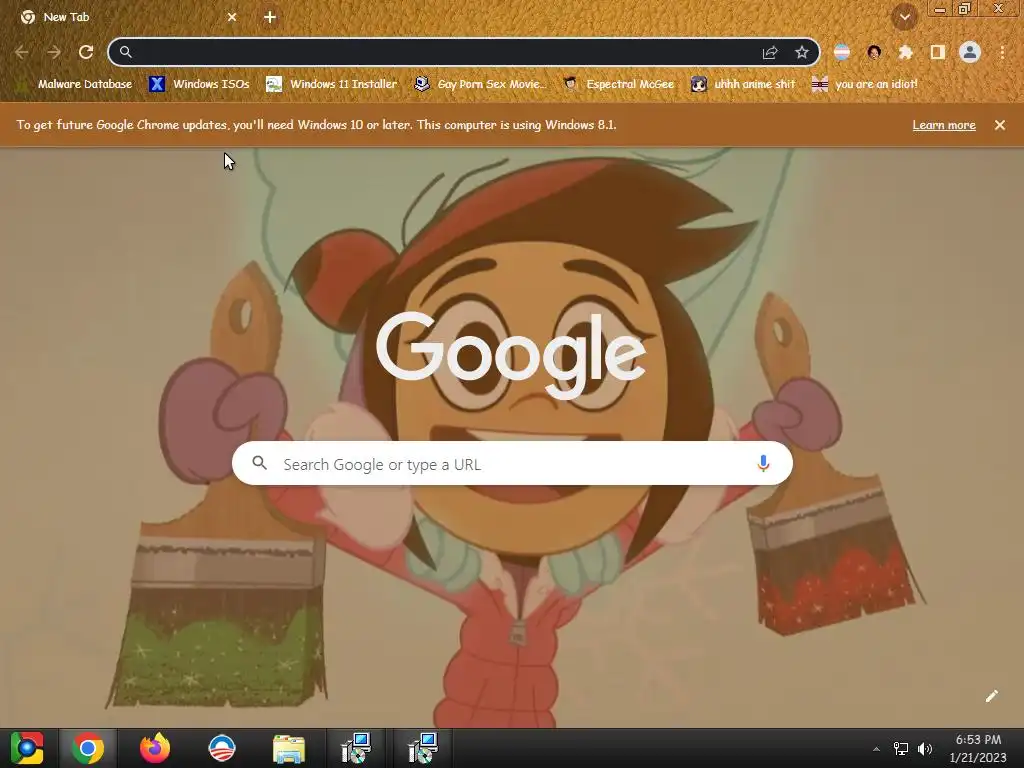Minimize the Chrome window
The image size is (1024, 768).
coord(940,8)
